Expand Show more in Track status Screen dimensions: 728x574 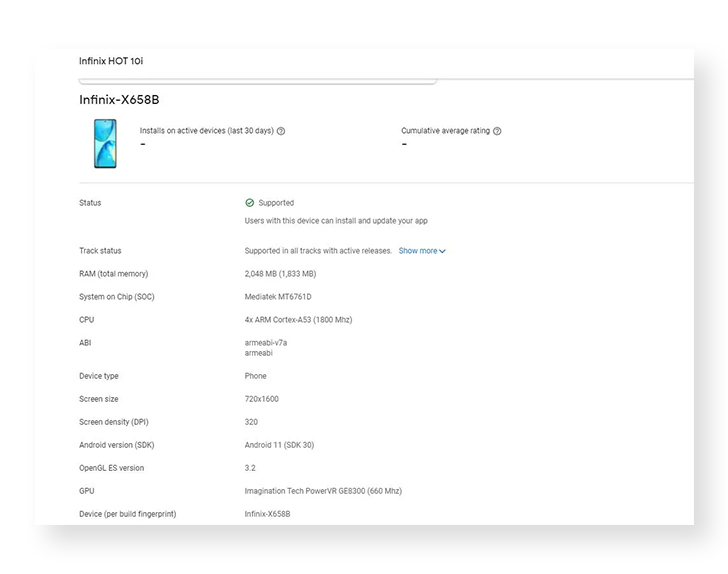tap(422, 251)
